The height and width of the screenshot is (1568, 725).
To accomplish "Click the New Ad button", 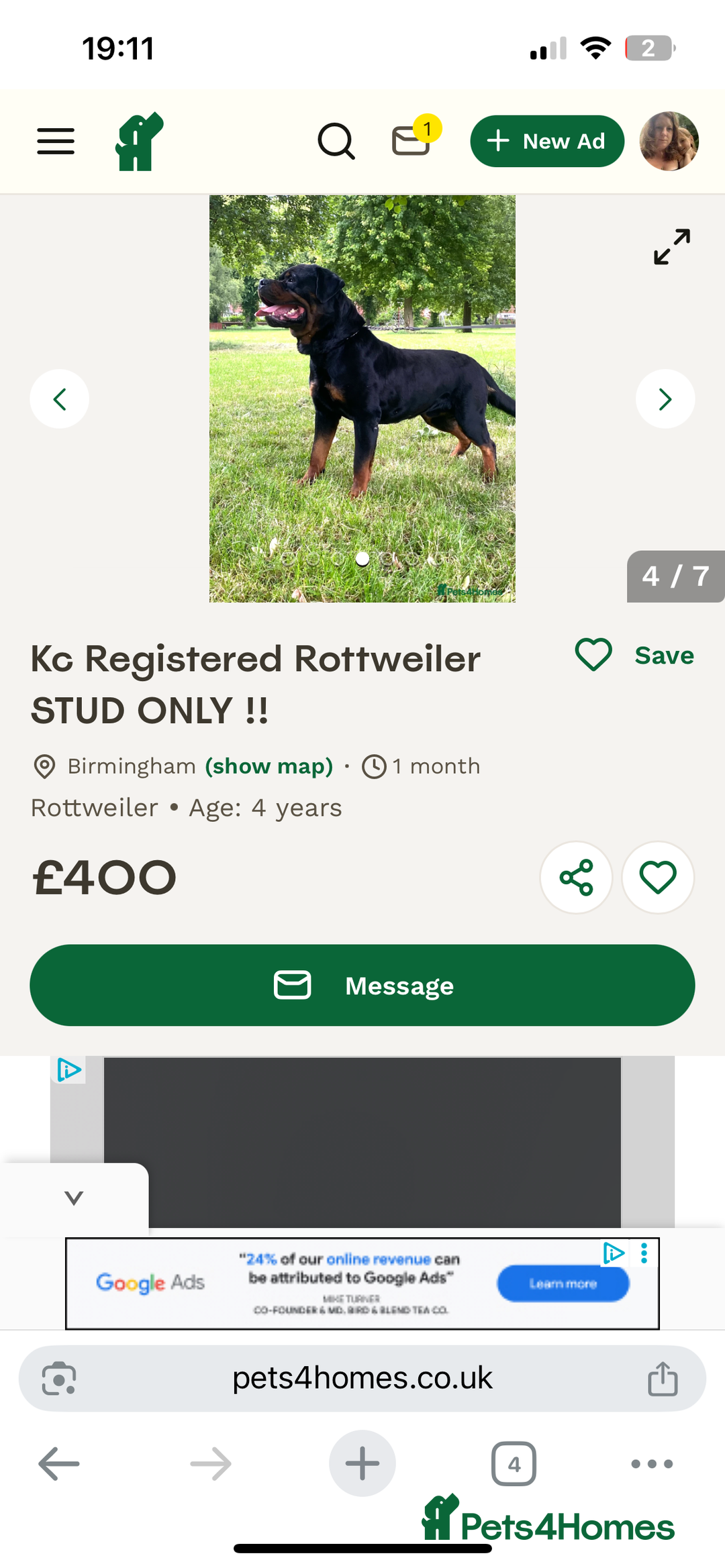I will 547,141.
